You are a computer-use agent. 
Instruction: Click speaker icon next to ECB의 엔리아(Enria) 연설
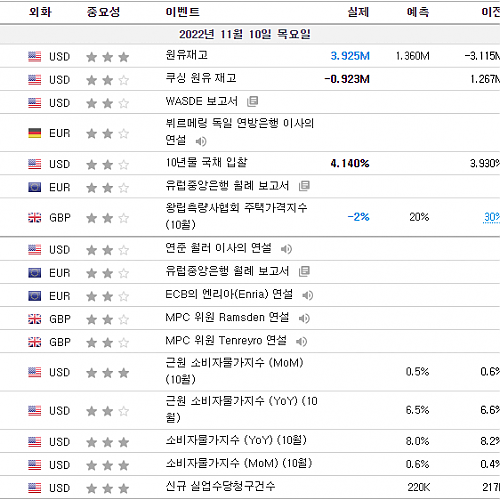coord(307,295)
